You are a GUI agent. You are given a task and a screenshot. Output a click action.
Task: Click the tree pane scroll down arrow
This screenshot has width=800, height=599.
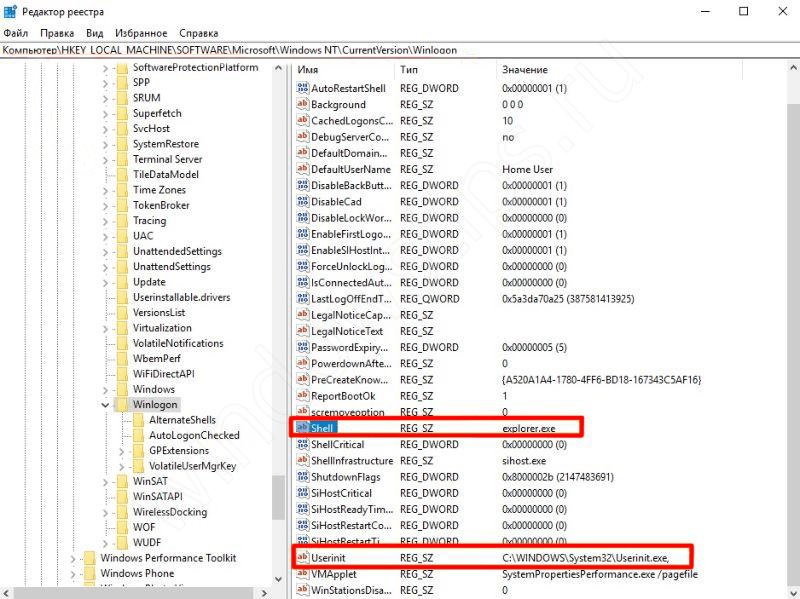278,579
